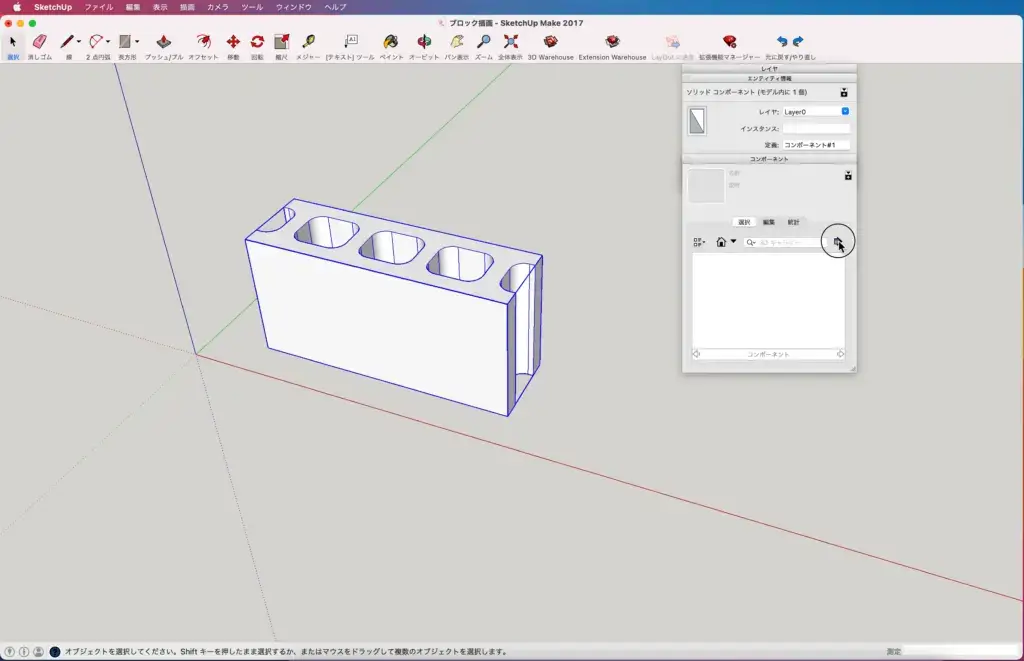
Task: Expand the component view options dropdown
Action: click(x=699, y=242)
